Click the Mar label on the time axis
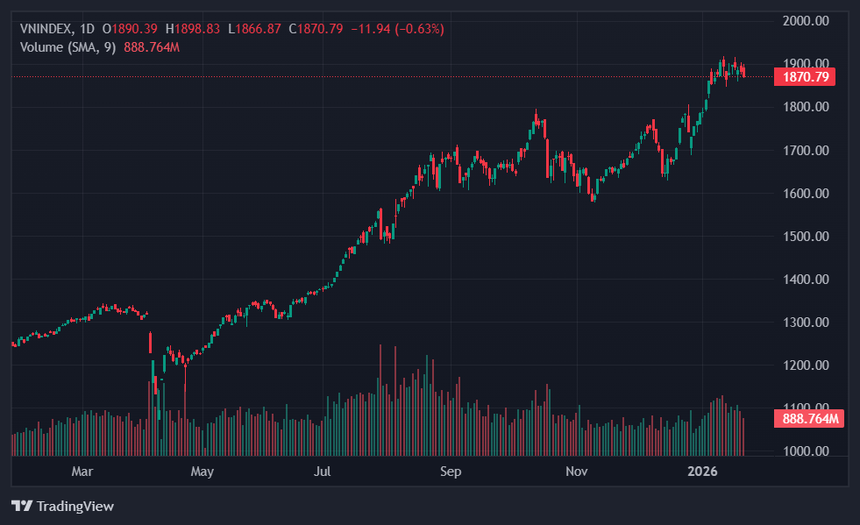The width and height of the screenshot is (860, 525). tap(82, 470)
